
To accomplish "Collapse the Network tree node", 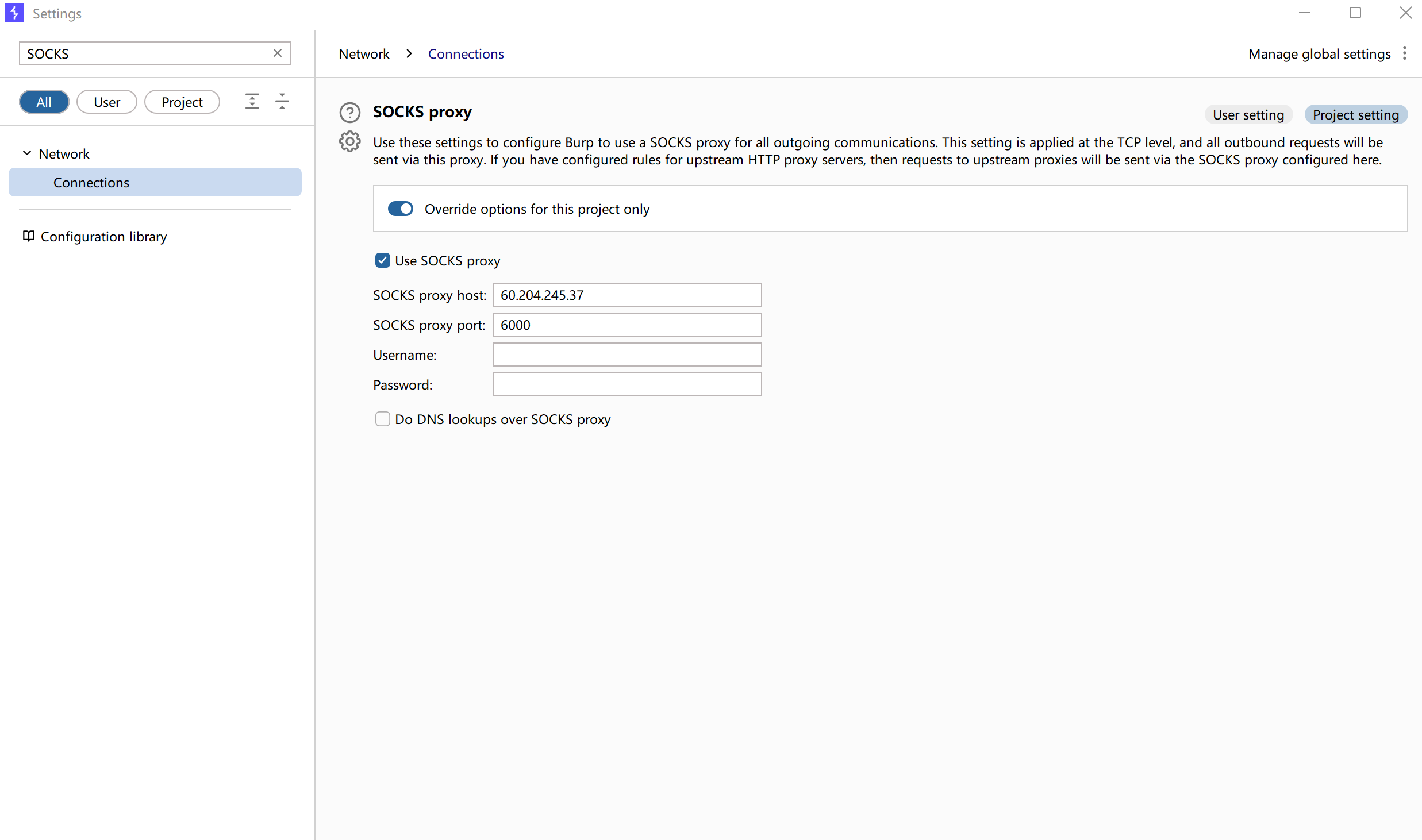I will (x=26, y=153).
